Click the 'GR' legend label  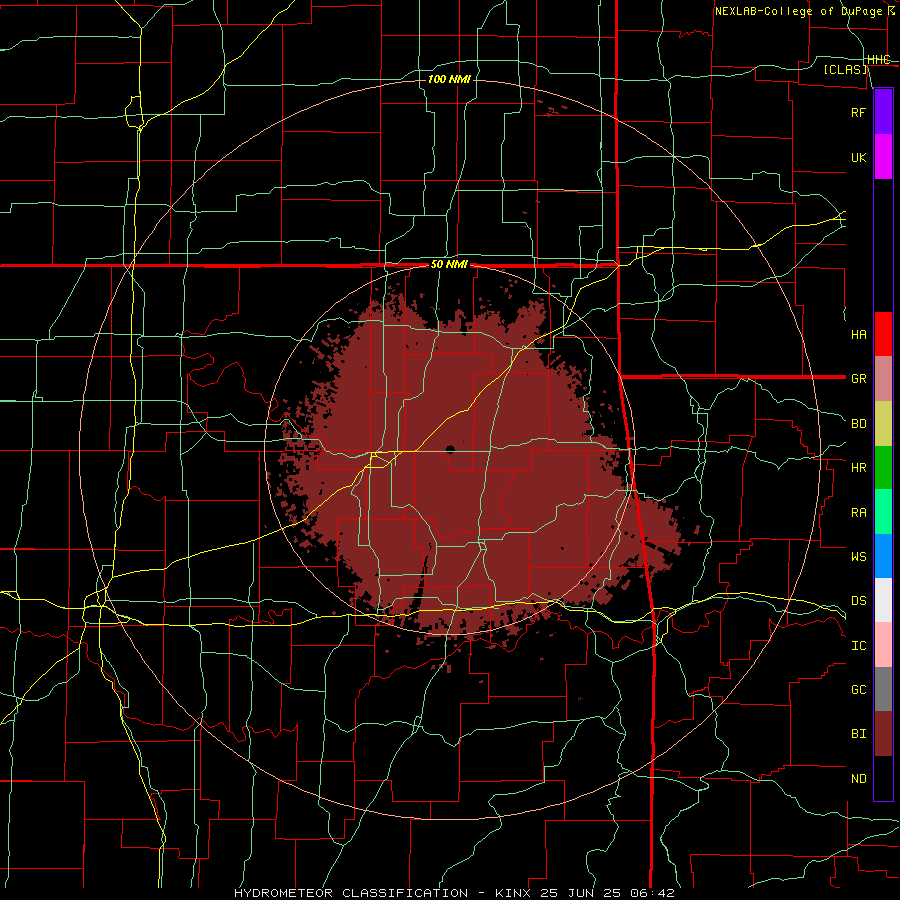point(858,379)
